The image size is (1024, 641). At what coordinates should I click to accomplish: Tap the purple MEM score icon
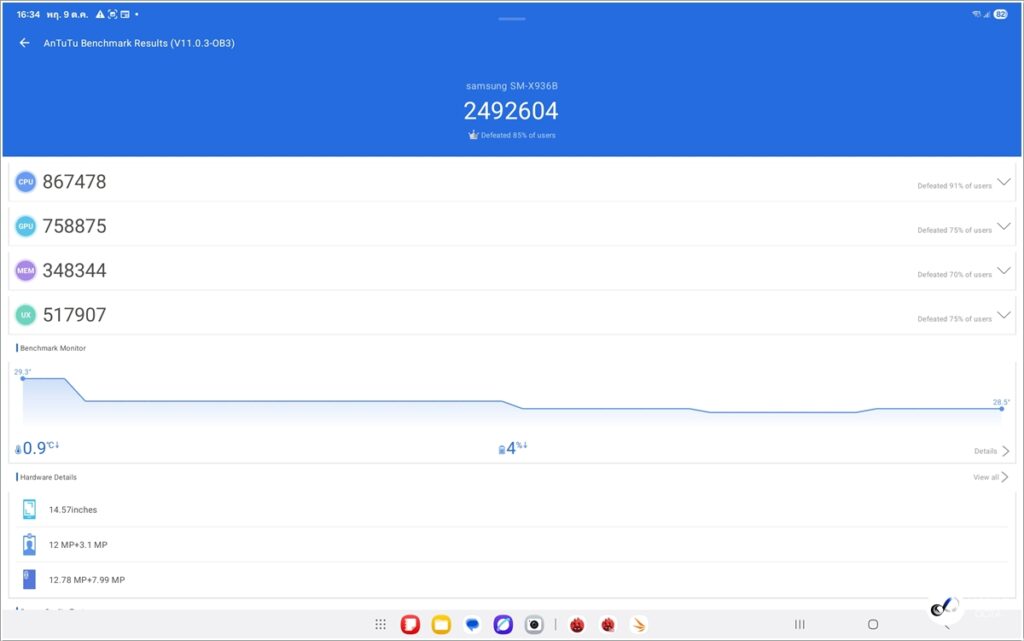point(26,270)
